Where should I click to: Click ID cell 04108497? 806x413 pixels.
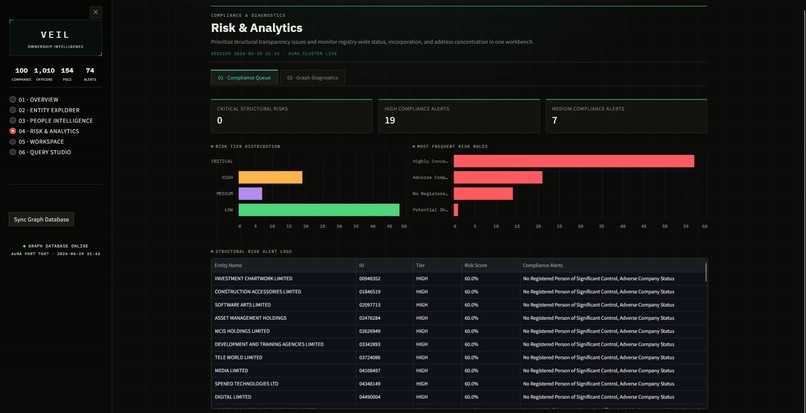pyautogui.click(x=384, y=370)
